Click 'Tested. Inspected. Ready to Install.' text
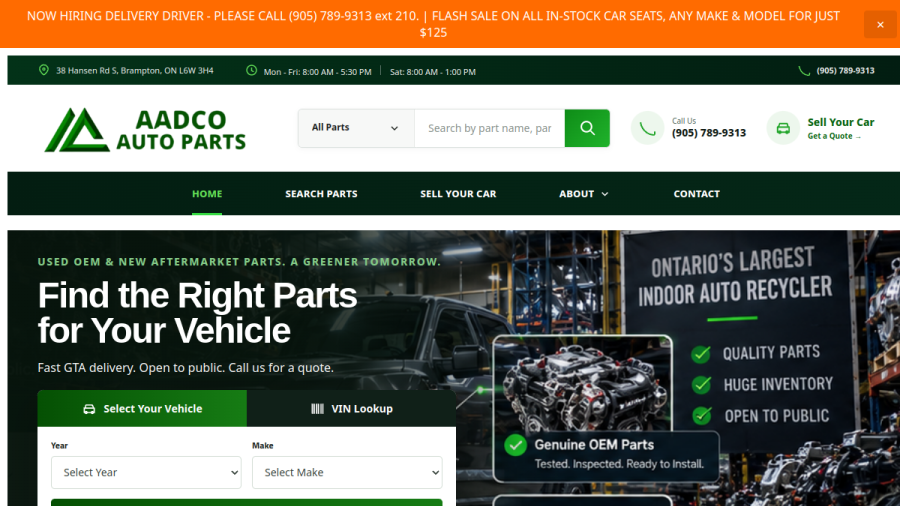The image size is (900, 506). (x=619, y=464)
